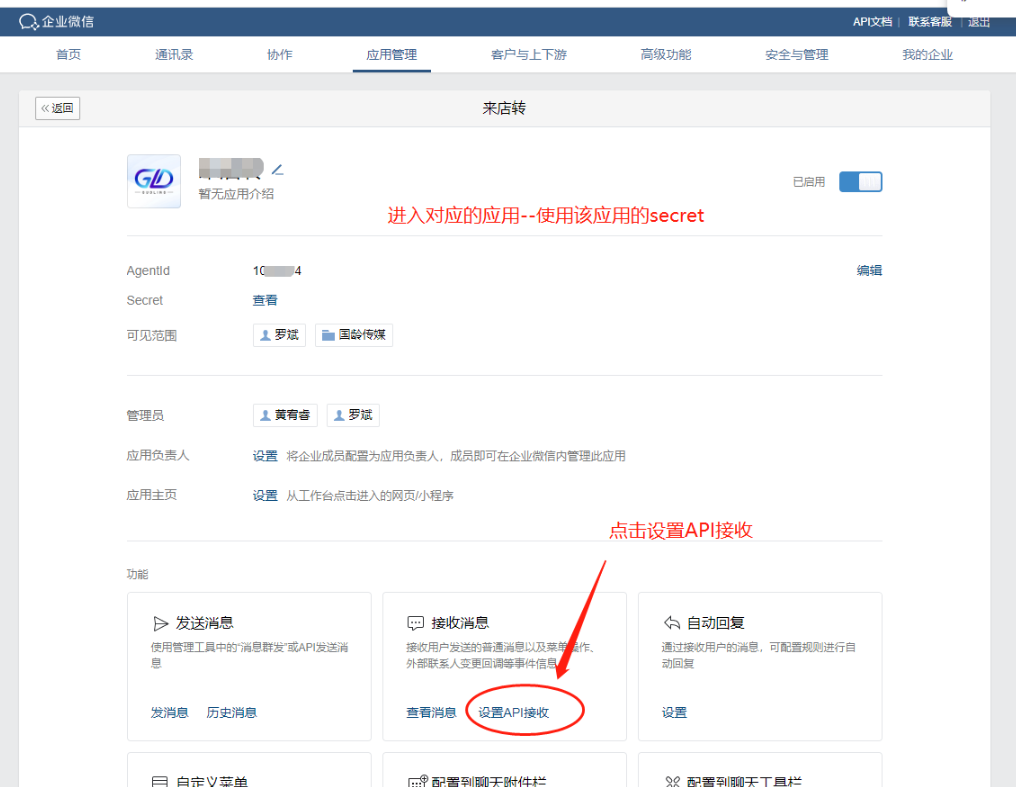Select the 罗斌 member tag in visible scope
This screenshot has height=787, width=1016.
(x=279, y=335)
